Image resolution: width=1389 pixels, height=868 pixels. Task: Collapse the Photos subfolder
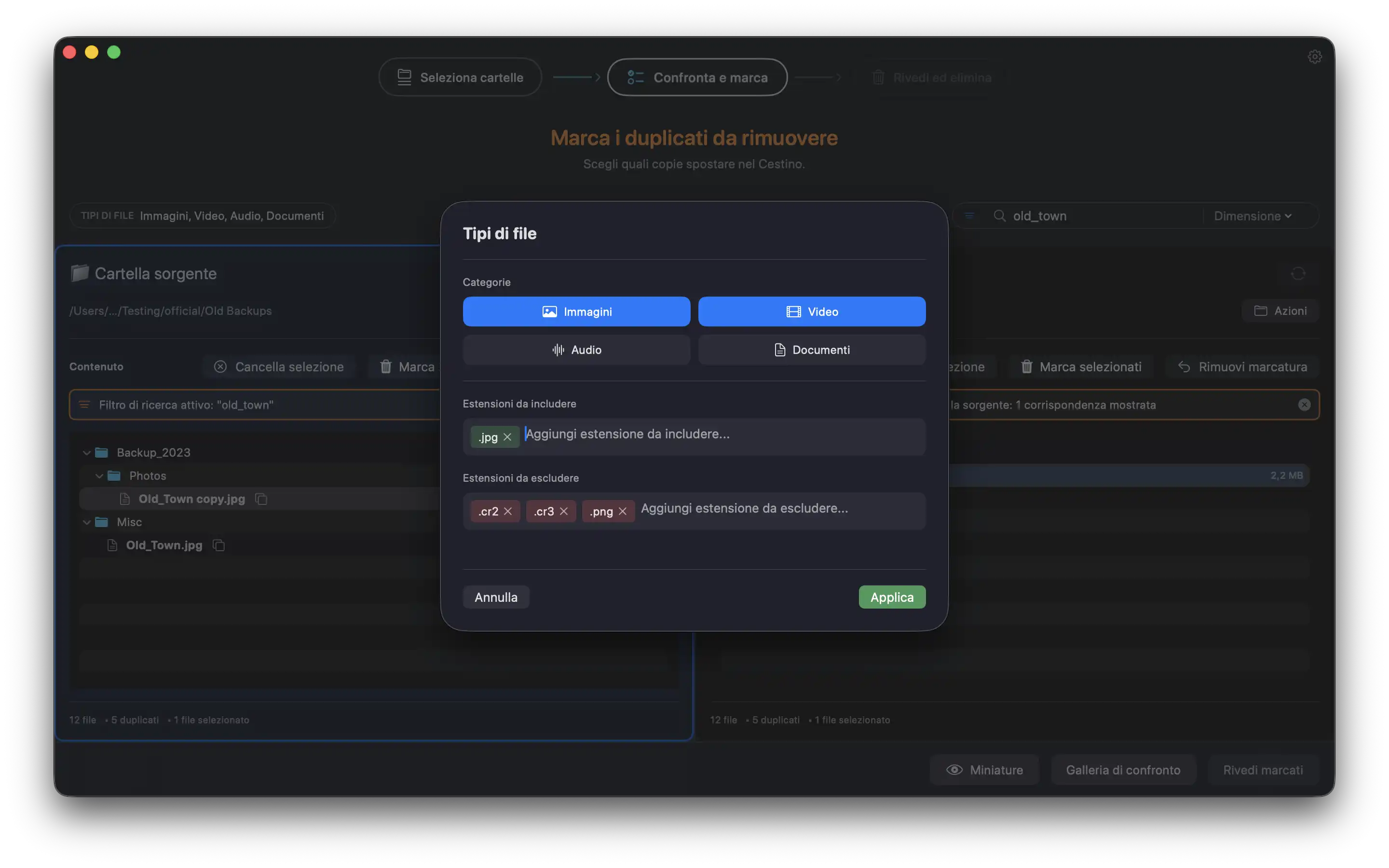99,476
